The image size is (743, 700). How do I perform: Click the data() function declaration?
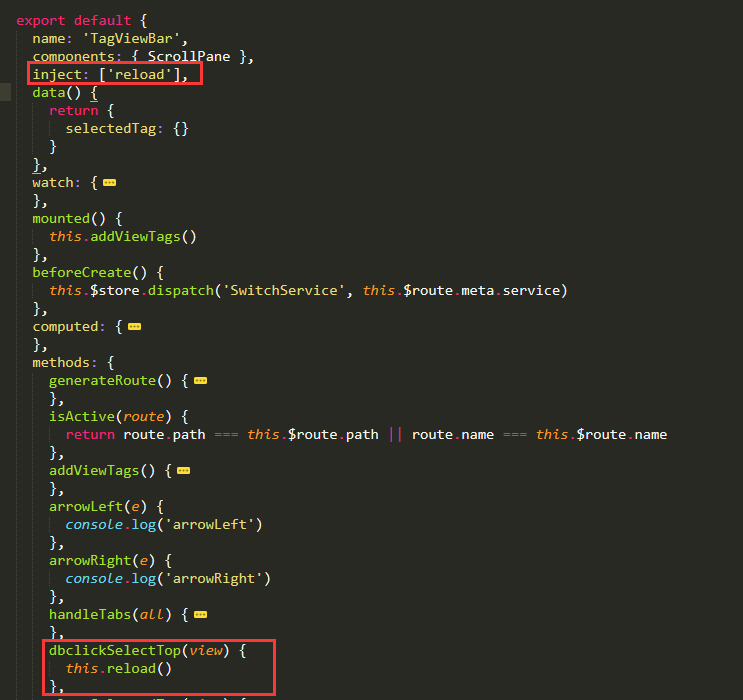65,93
